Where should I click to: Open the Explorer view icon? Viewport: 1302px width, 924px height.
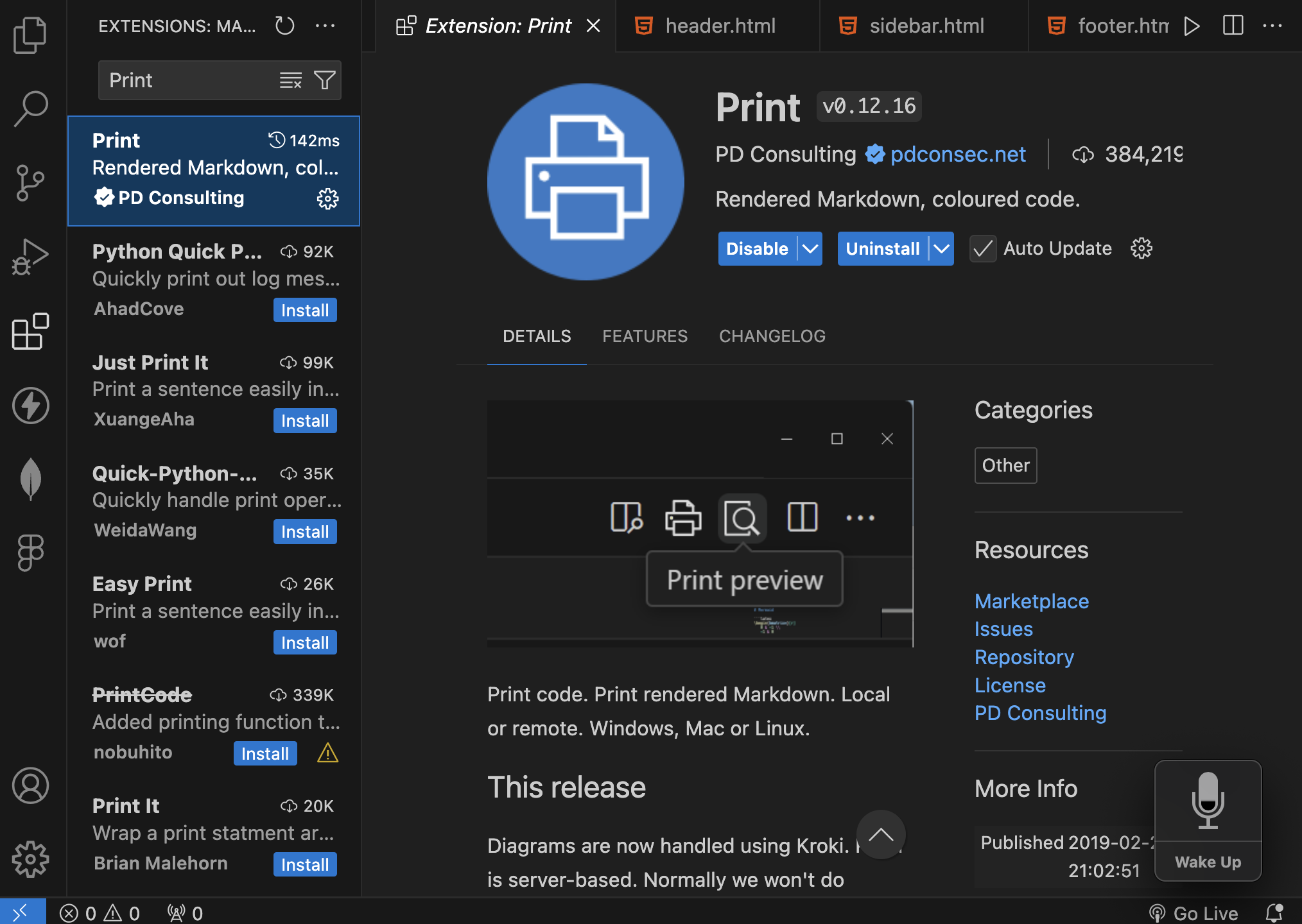coord(30,35)
